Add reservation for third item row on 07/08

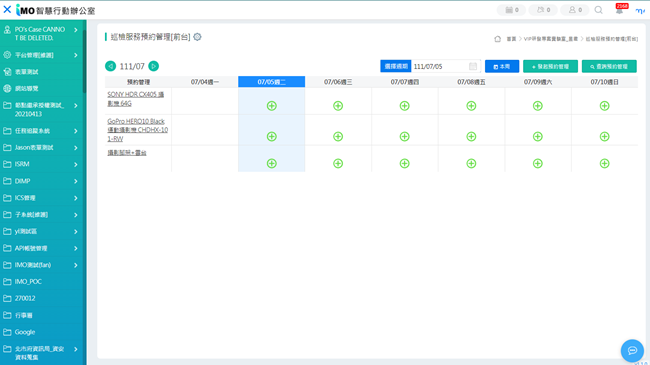pos(471,163)
